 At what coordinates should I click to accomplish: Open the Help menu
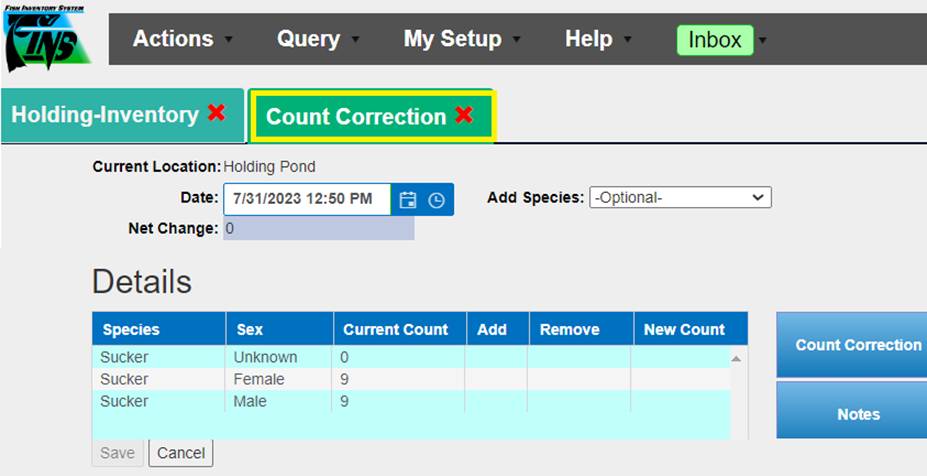pos(597,39)
